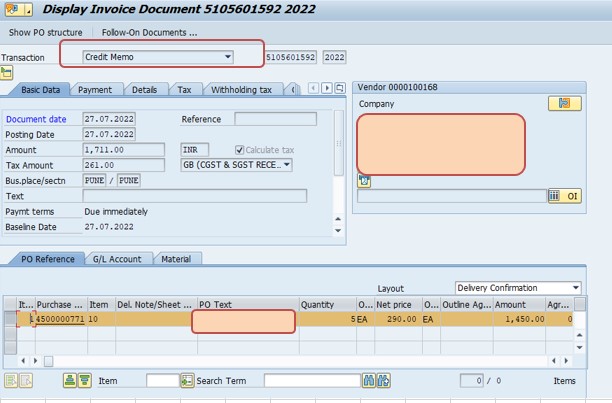Click the Amount cell 1,450.00

point(519,319)
